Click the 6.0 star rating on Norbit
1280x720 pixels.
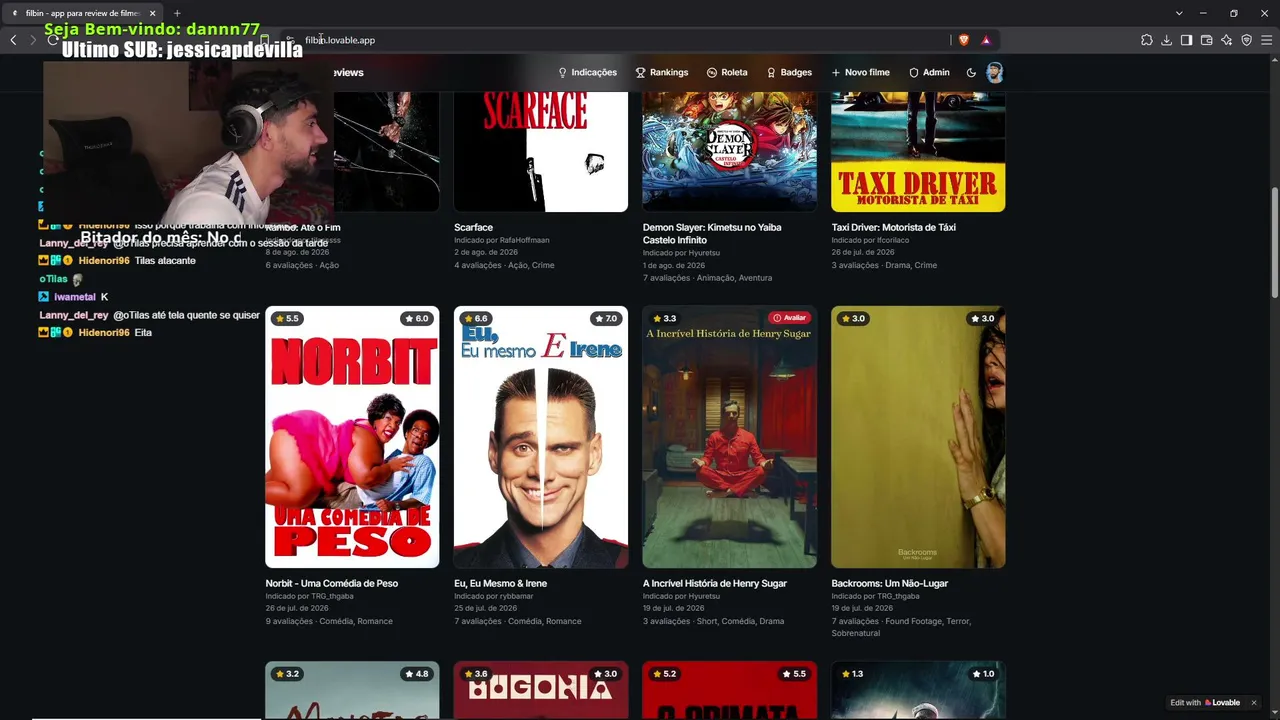pyautogui.click(x=416, y=319)
